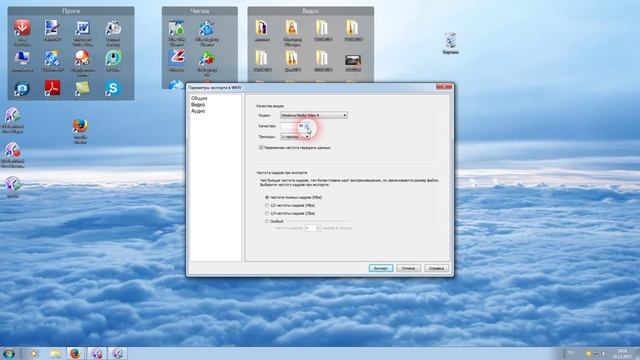
Task: Select Аудио in export settings list
Action: tap(198, 111)
